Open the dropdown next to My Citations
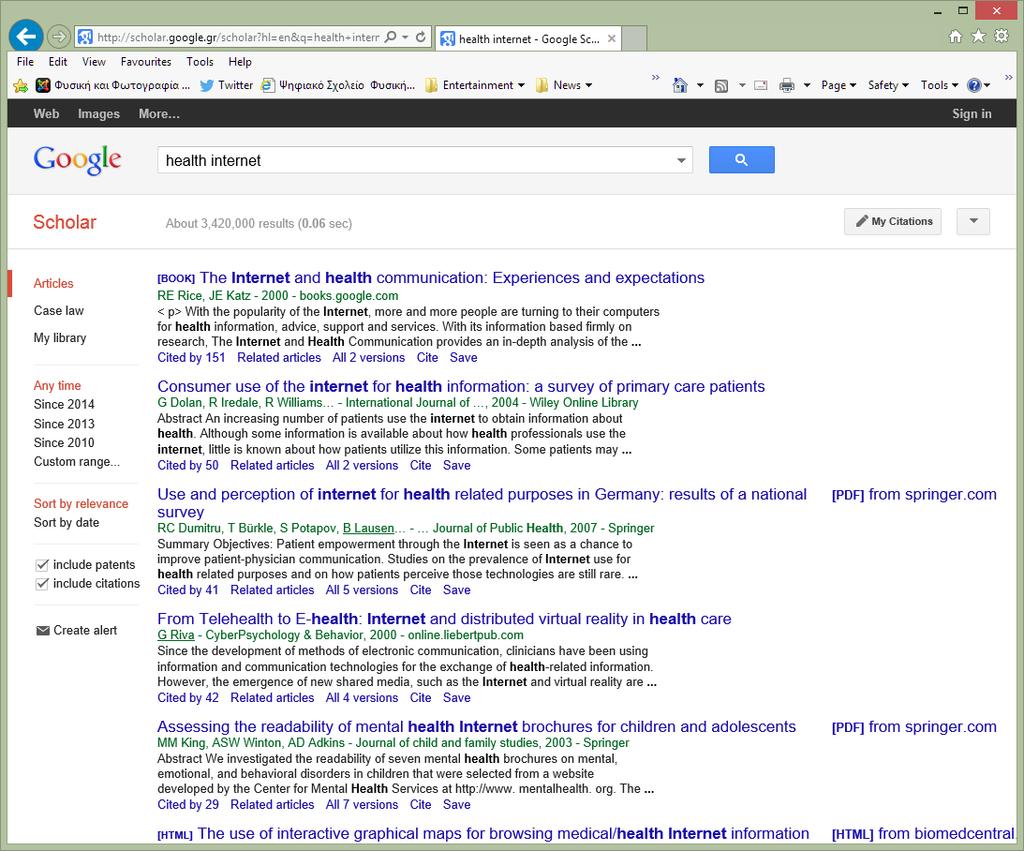Viewport: 1024px width, 851px height. (973, 221)
